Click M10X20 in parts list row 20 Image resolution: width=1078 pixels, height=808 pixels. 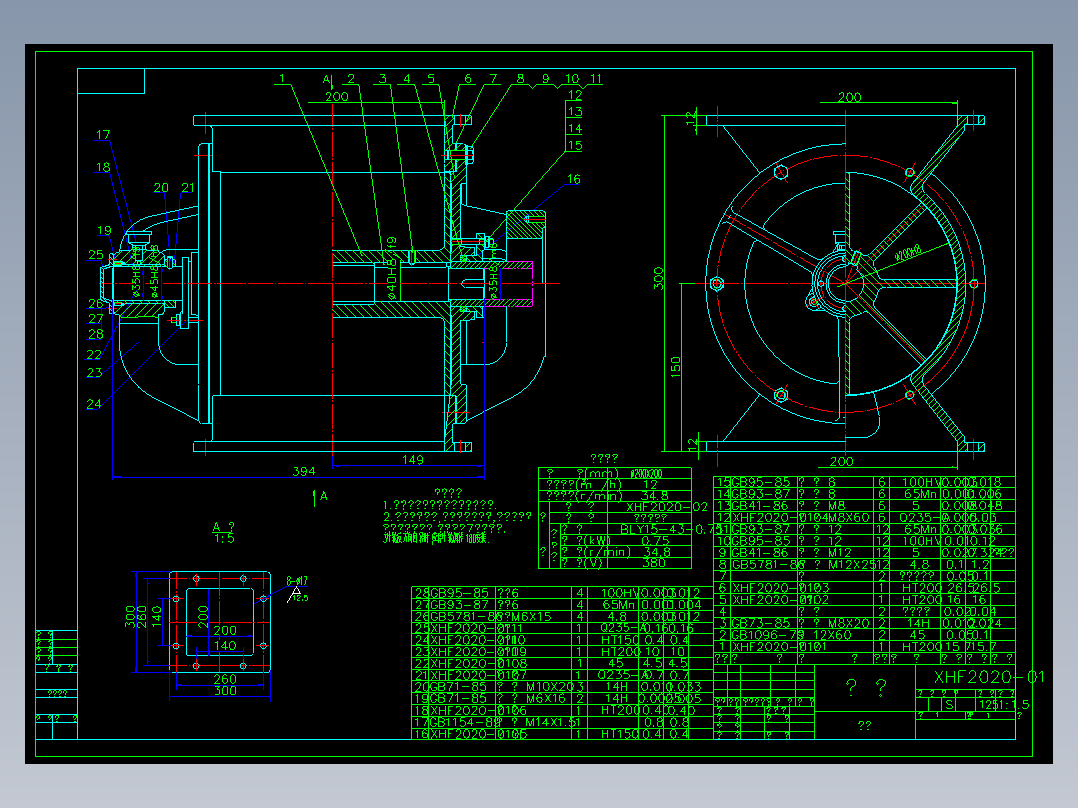coord(550,686)
